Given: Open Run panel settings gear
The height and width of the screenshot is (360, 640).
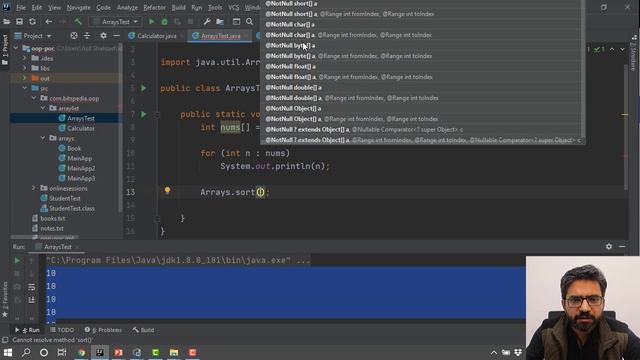Looking at the screenshot, I should click(609, 247).
